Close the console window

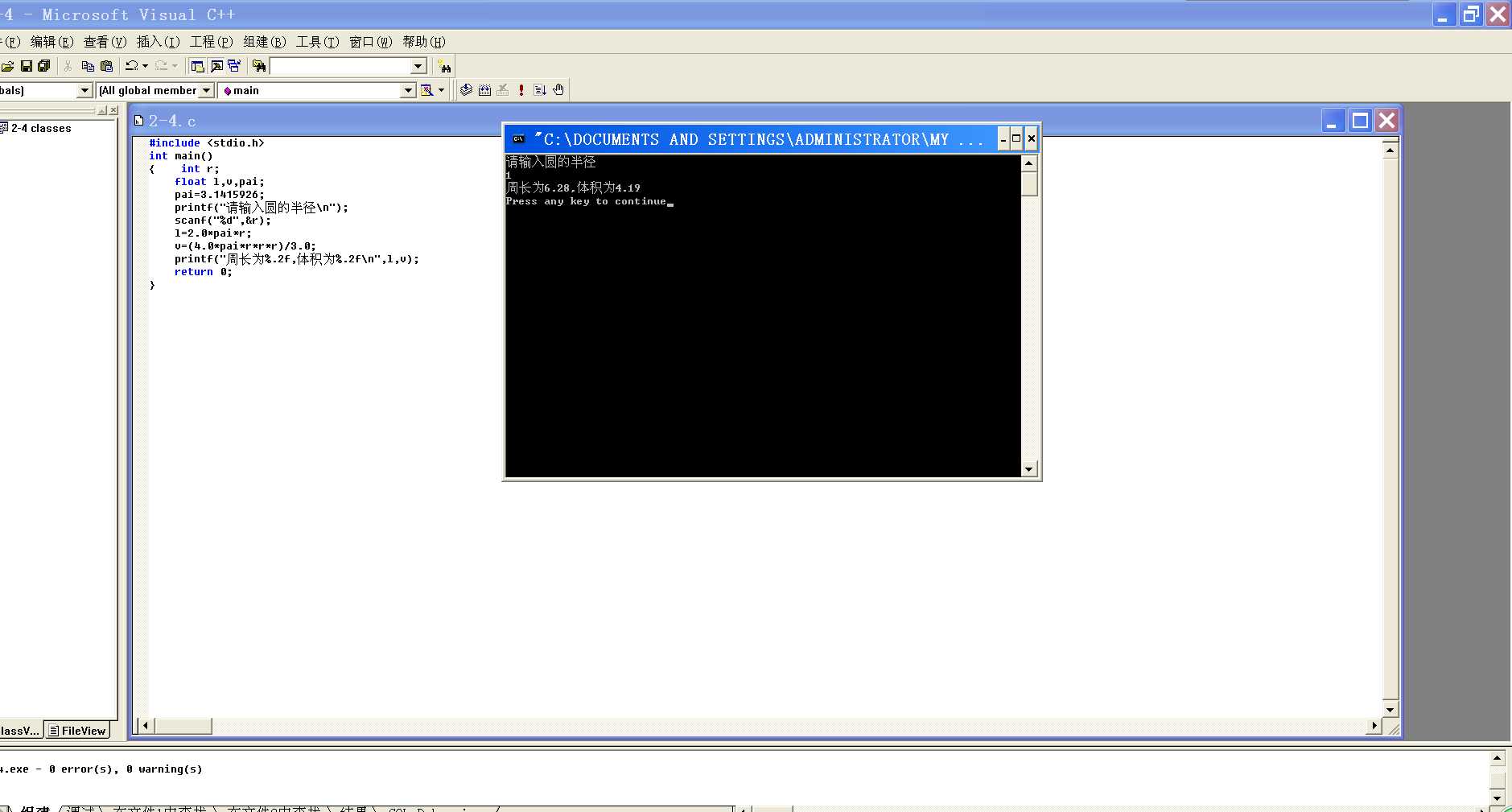coord(1031,139)
